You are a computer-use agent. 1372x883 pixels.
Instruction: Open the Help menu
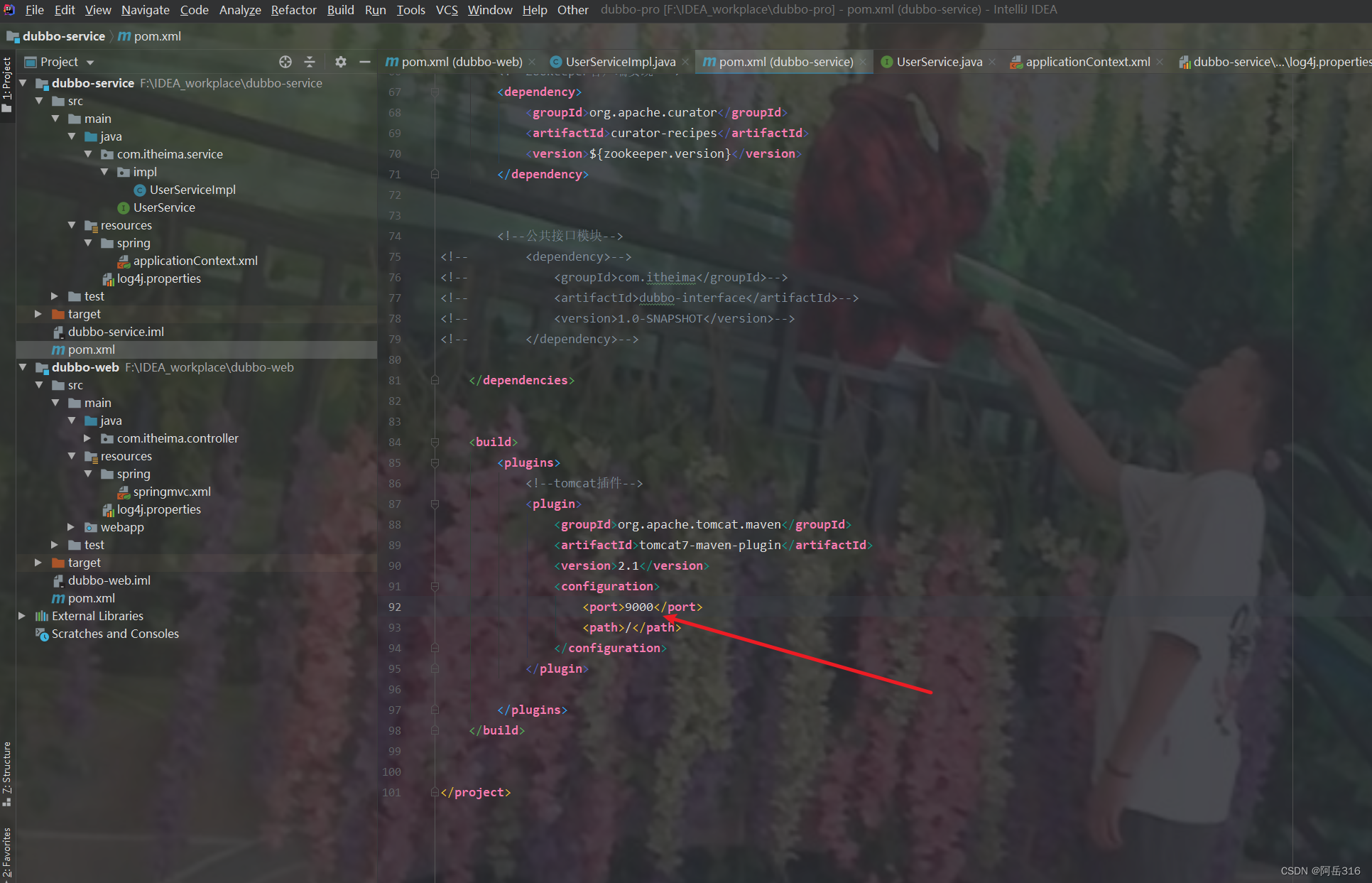point(535,10)
